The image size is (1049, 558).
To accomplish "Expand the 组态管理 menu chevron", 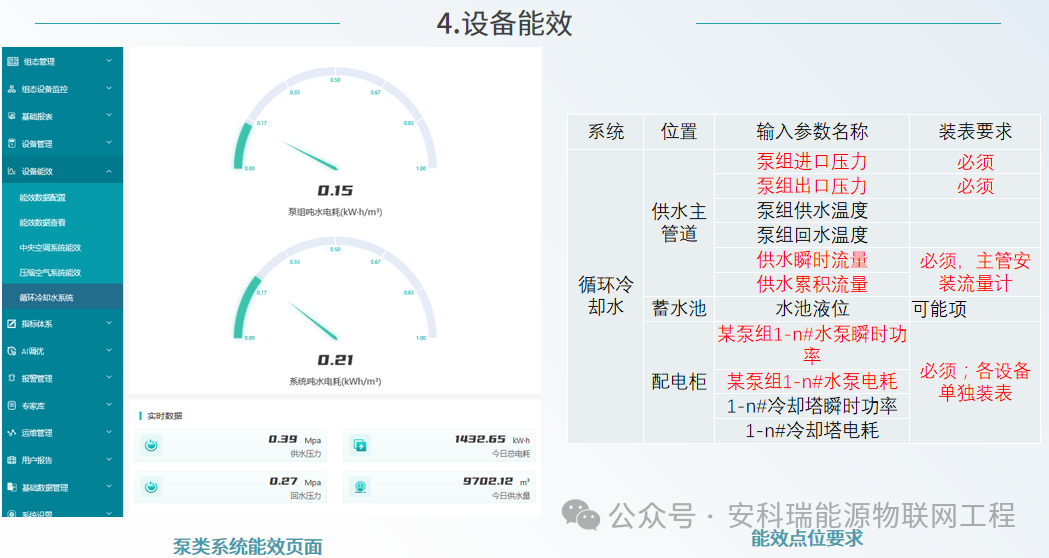I will [x=109, y=61].
